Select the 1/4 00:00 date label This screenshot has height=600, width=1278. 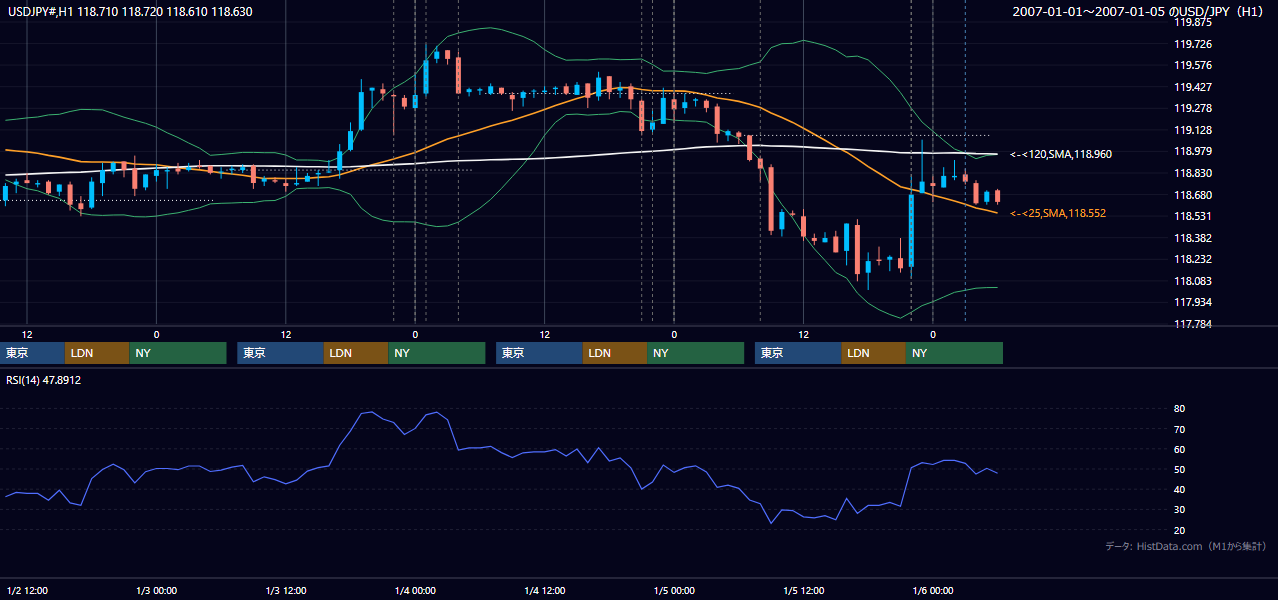point(415,591)
